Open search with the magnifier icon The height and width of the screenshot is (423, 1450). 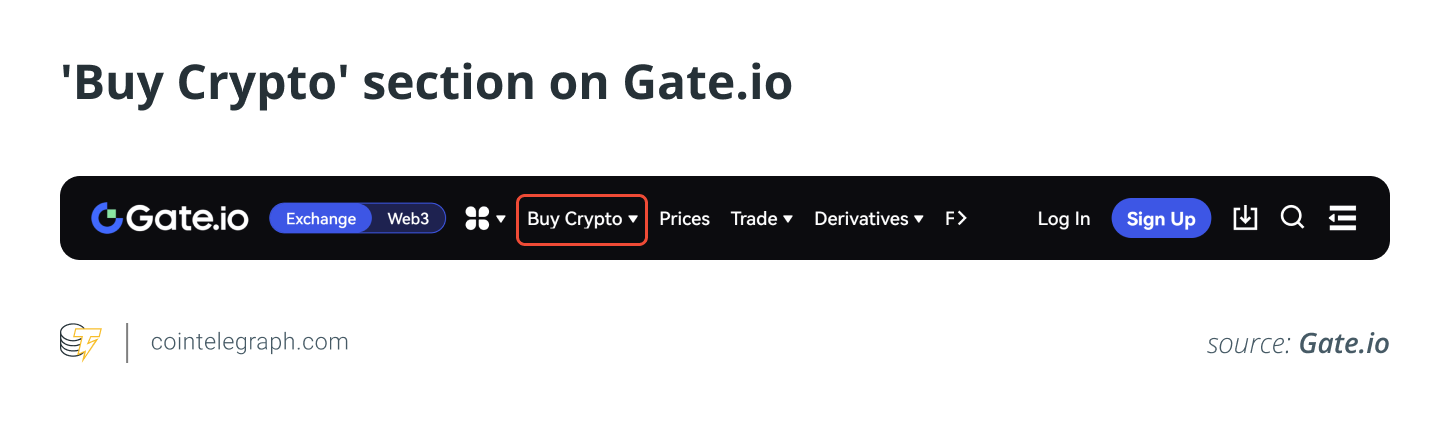pyautogui.click(x=1293, y=218)
